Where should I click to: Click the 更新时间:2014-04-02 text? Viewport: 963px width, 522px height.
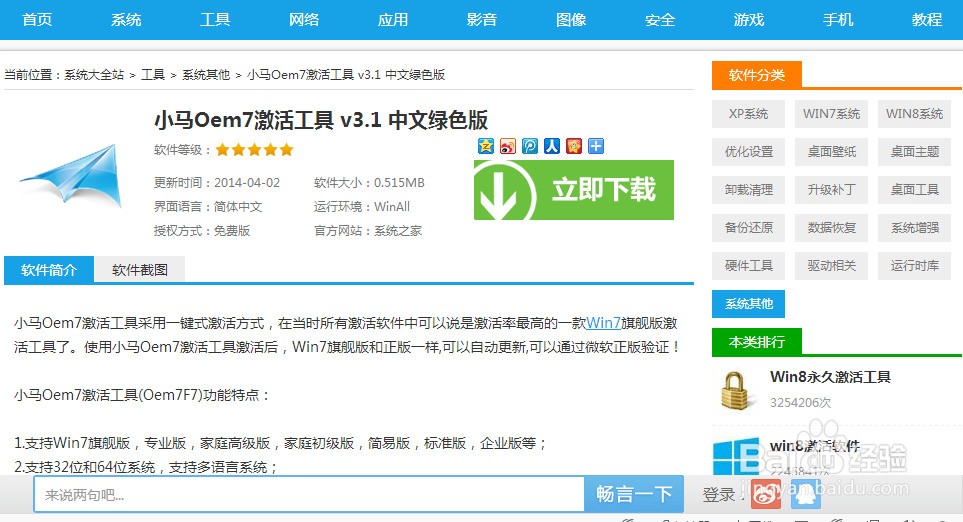click(217, 183)
